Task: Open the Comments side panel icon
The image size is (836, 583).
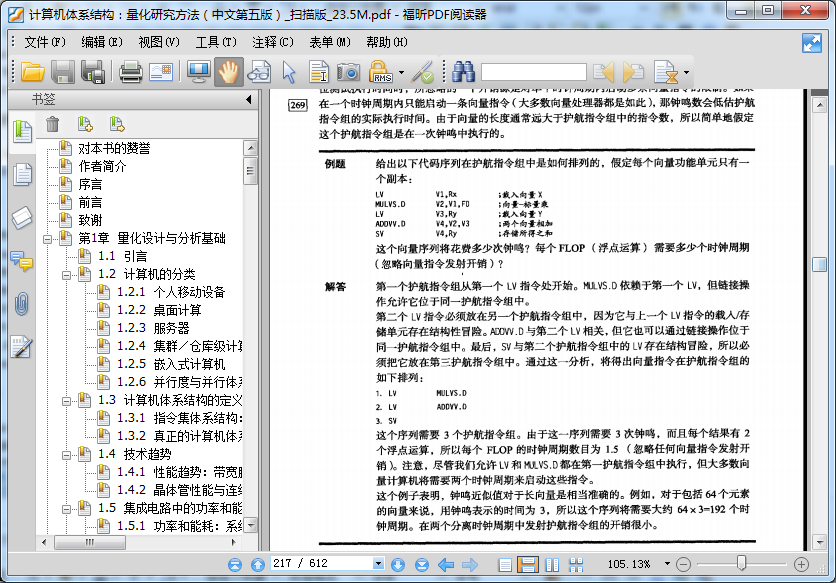Action: coord(22,261)
